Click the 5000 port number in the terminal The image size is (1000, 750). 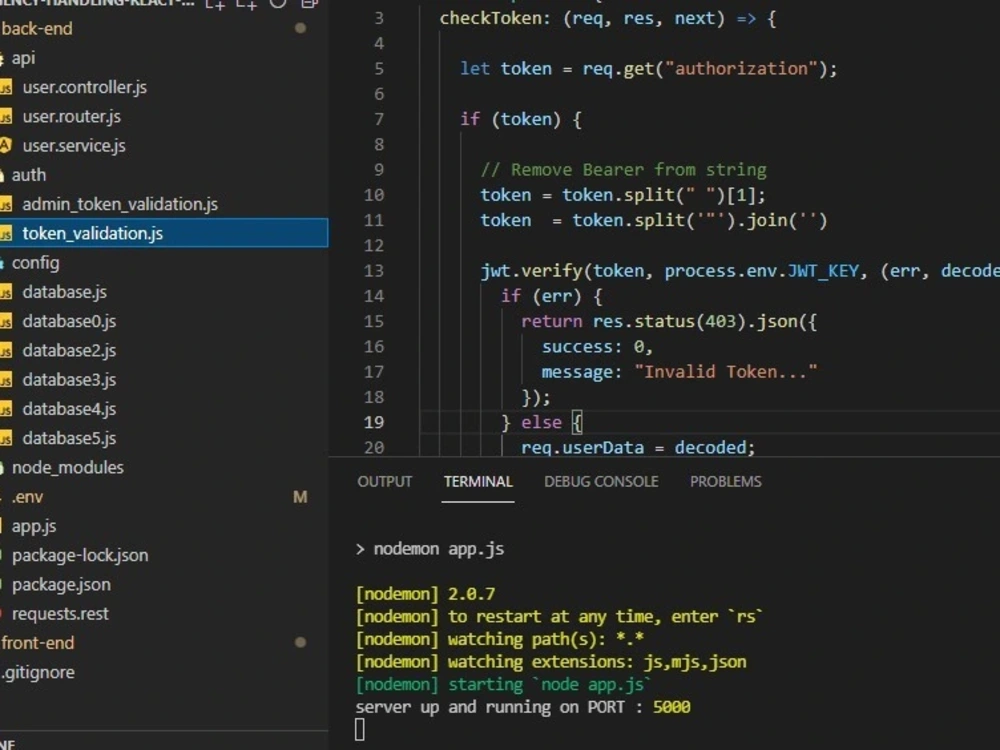point(672,707)
